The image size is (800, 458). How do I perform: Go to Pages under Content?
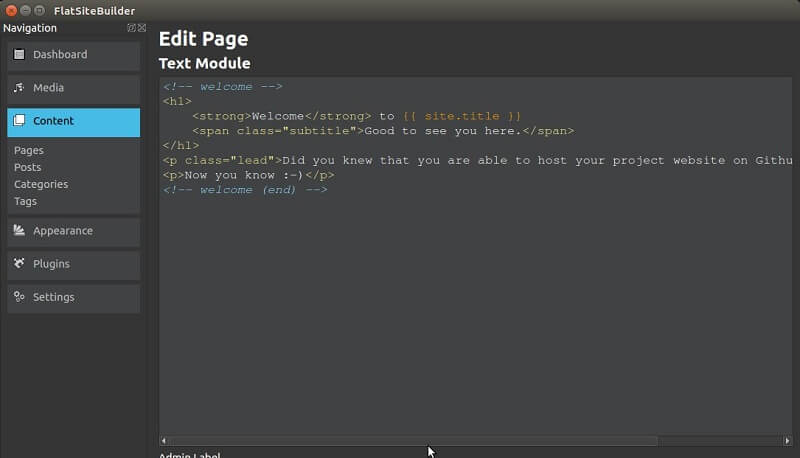point(29,150)
